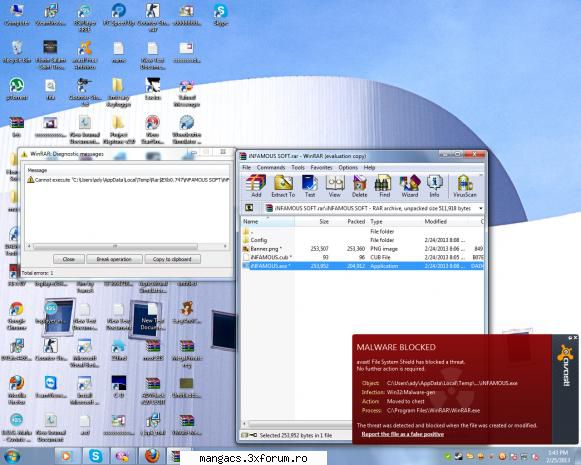
Task: Open the Commands menu
Action: click(x=271, y=167)
